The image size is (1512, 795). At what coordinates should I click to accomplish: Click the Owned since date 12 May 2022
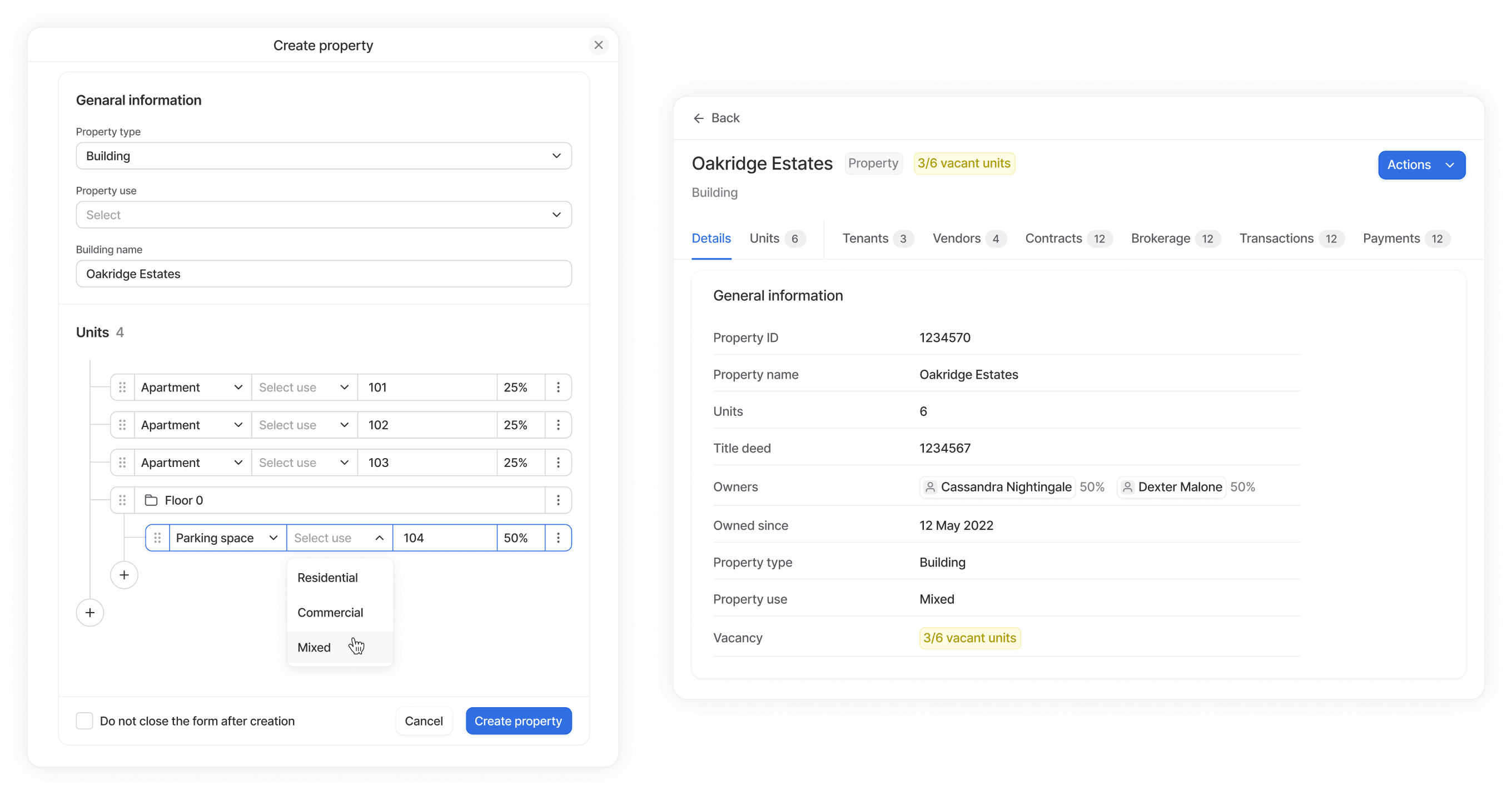pos(956,526)
